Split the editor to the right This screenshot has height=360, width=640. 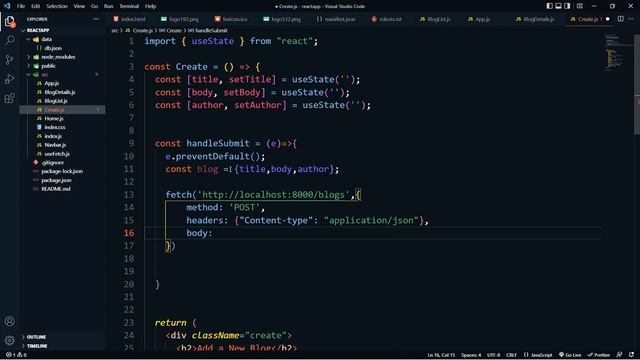click(x=620, y=19)
